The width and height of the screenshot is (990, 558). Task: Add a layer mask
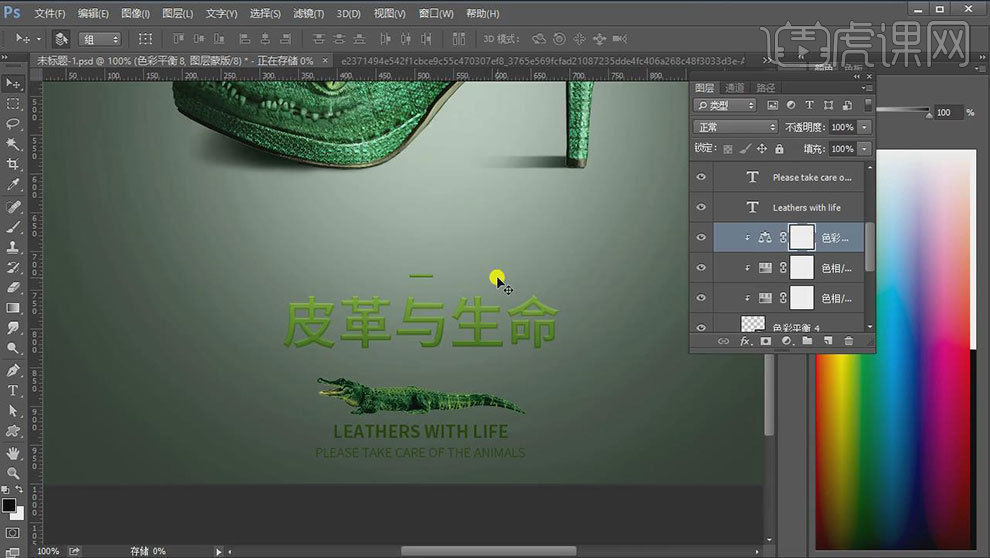tap(766, 341)
